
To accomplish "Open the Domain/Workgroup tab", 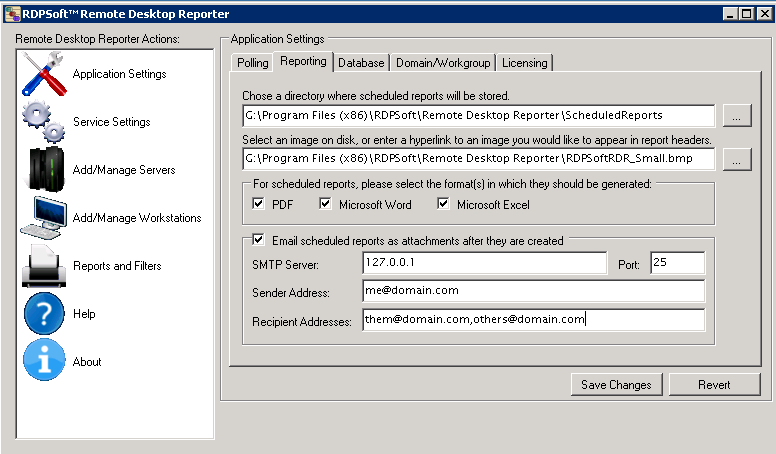I will [443, 63].
